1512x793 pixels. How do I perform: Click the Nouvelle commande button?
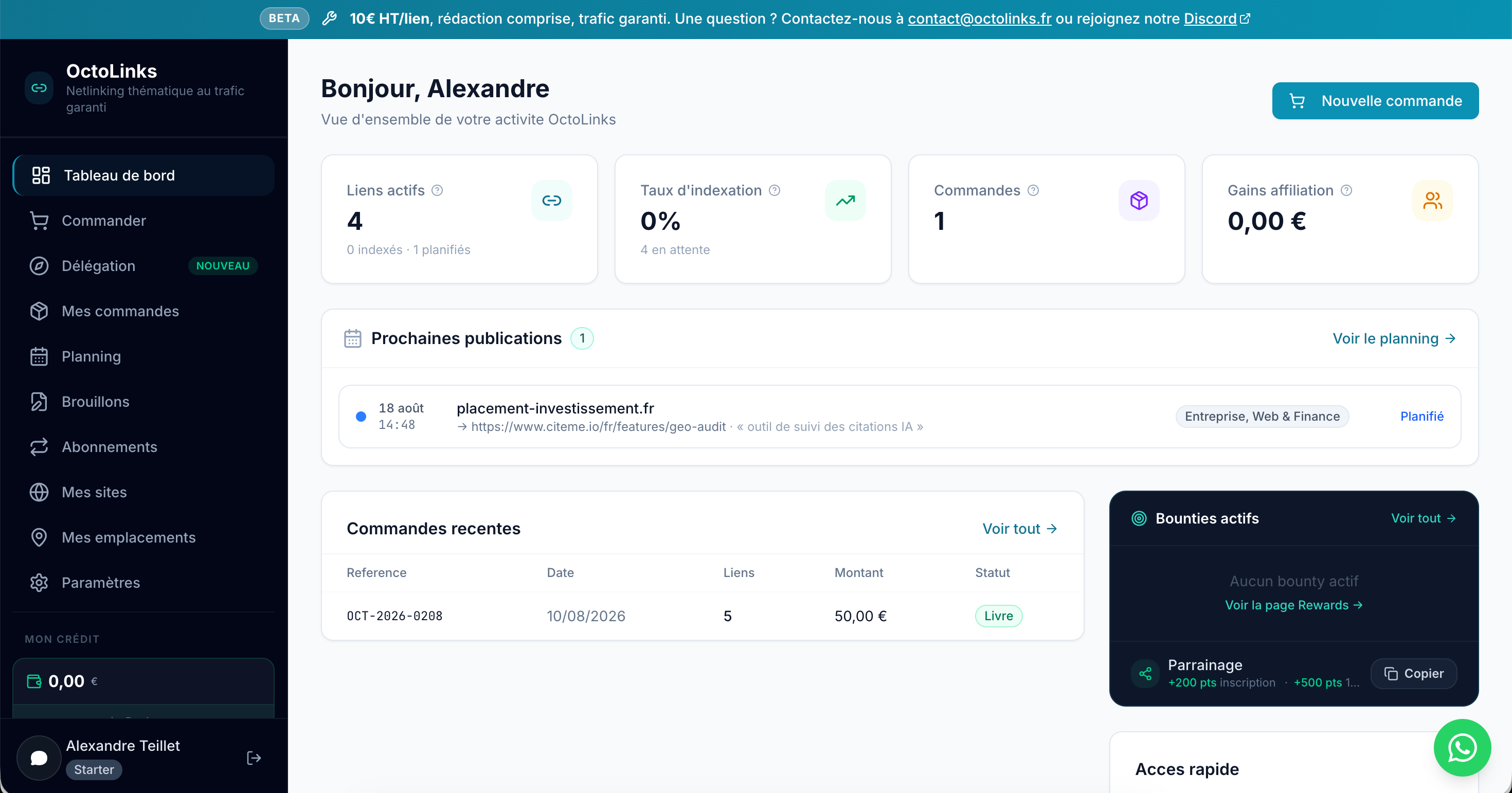(x=1375, y=101)
